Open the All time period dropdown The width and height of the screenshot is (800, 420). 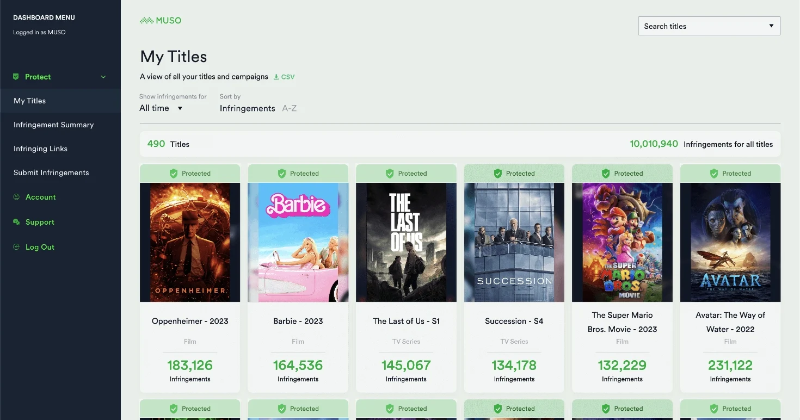[161, 108]
